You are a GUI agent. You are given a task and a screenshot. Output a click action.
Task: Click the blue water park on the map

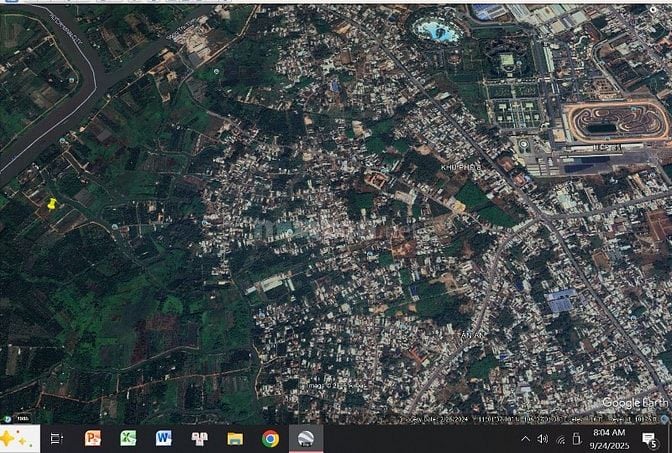pos(436,30)
